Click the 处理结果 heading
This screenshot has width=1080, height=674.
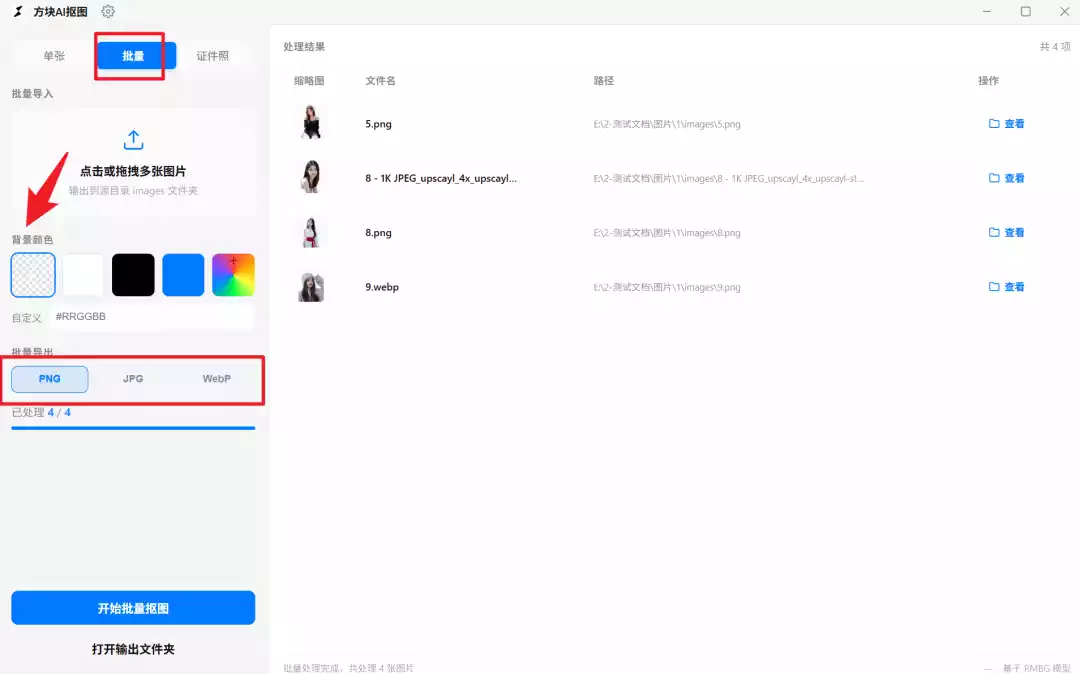pyautogui.click(x=304, y=47)
